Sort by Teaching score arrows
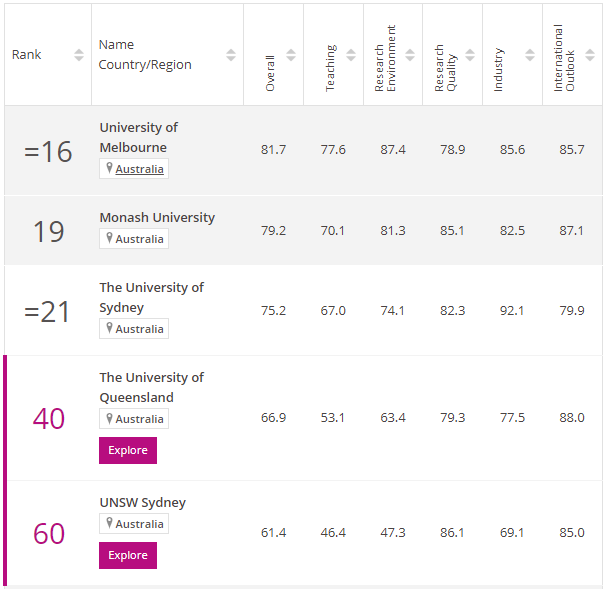607x589 pixels. (351, 55)
